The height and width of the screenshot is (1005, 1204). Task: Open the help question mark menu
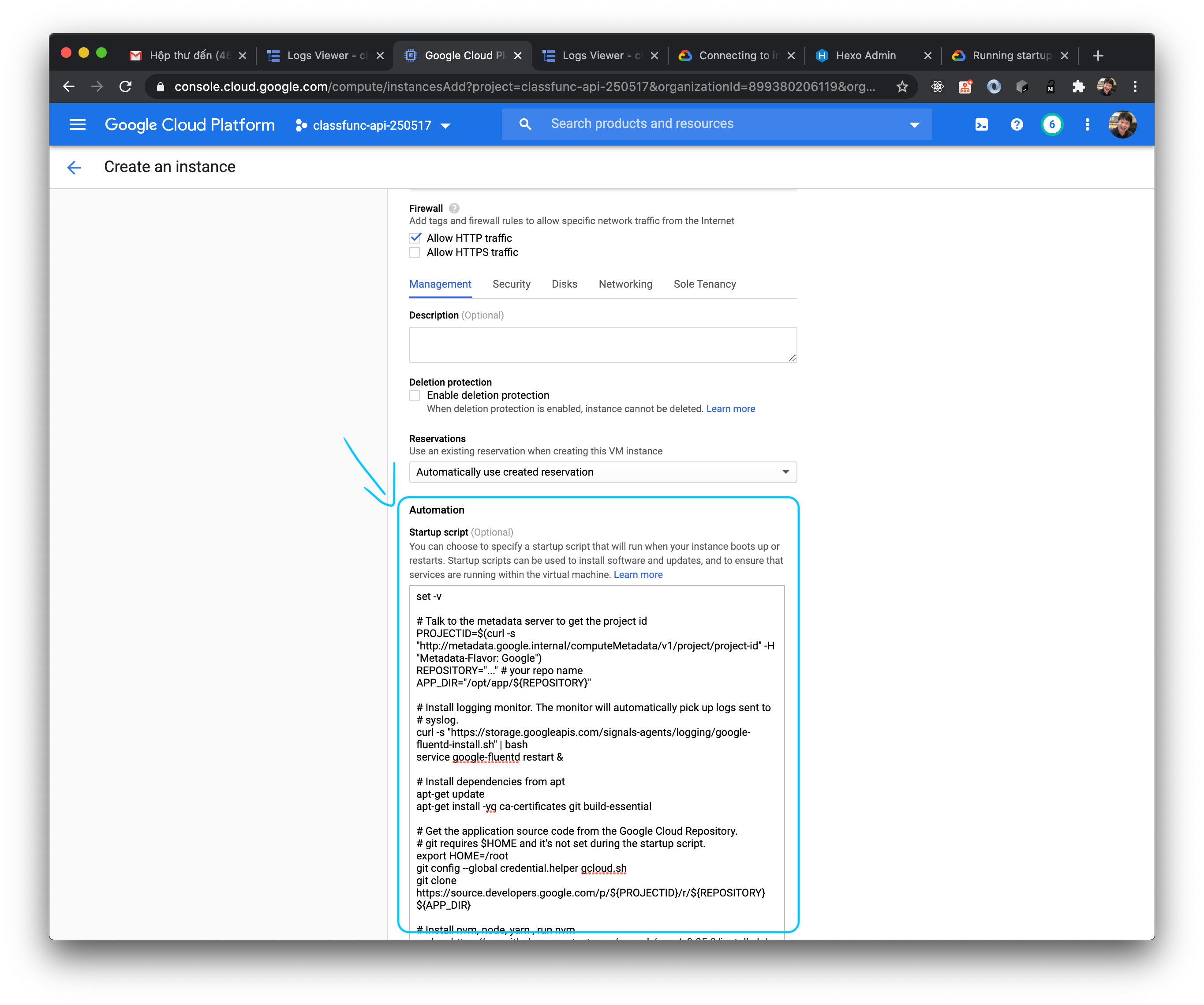click(x=1017, y=124)
